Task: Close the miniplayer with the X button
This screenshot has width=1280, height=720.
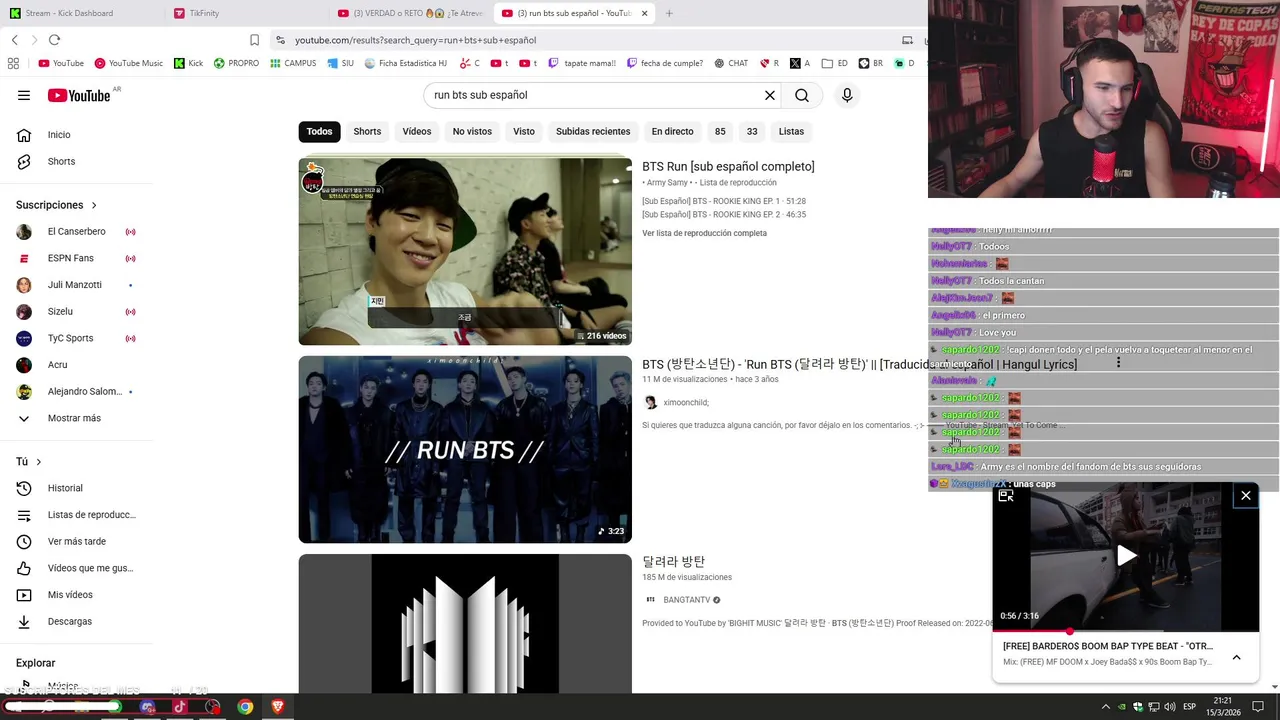Action: click(x=1246, y=496)
